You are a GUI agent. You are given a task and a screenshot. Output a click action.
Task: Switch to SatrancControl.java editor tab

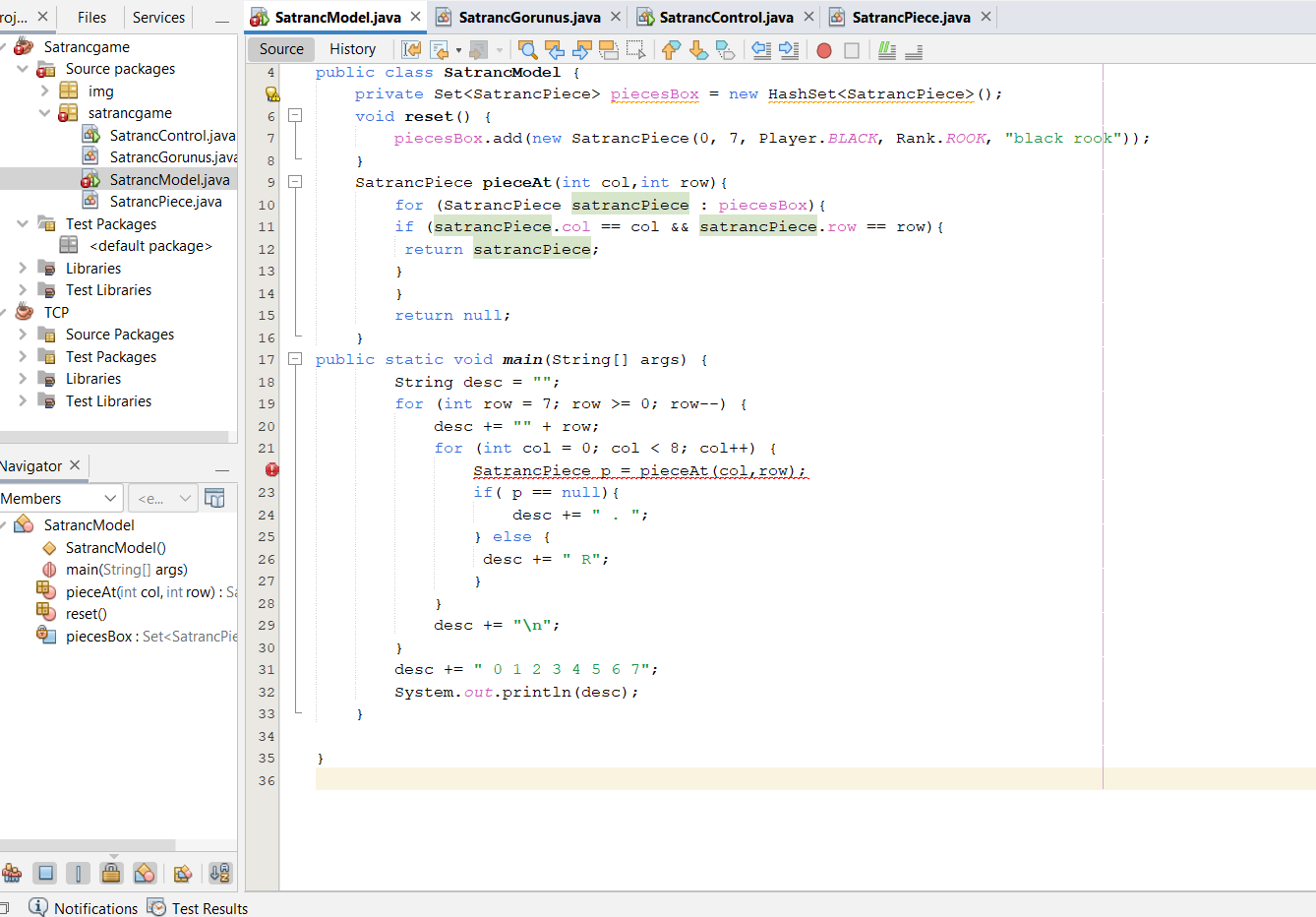coord(725,18)
